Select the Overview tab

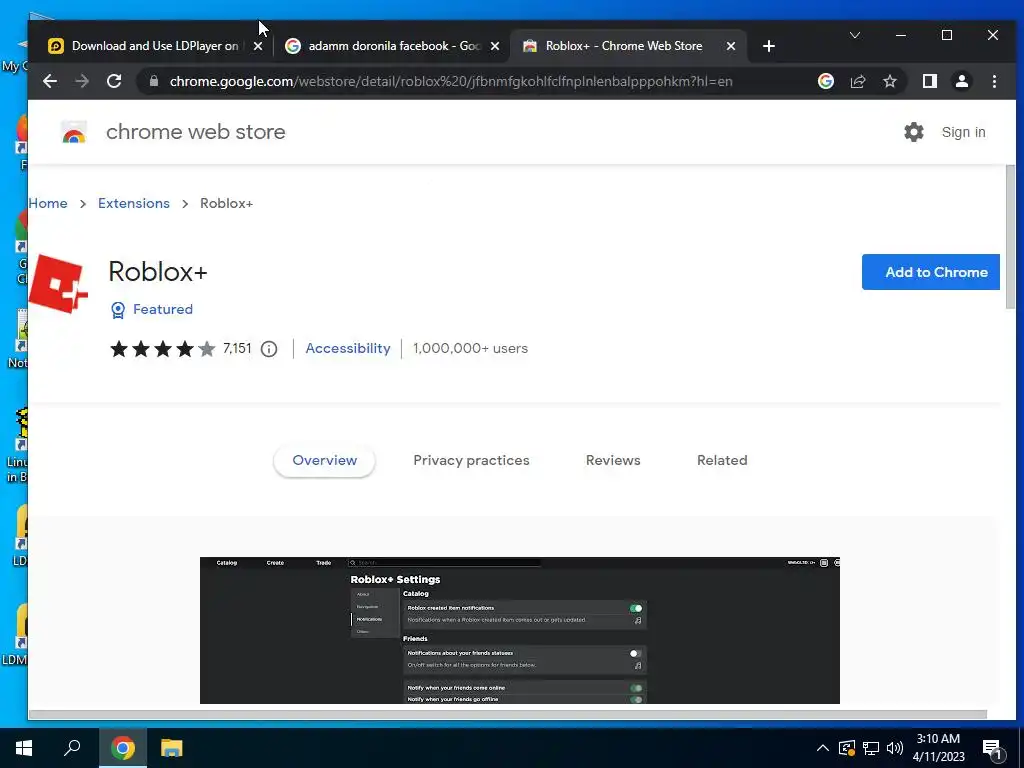point(325,460)
